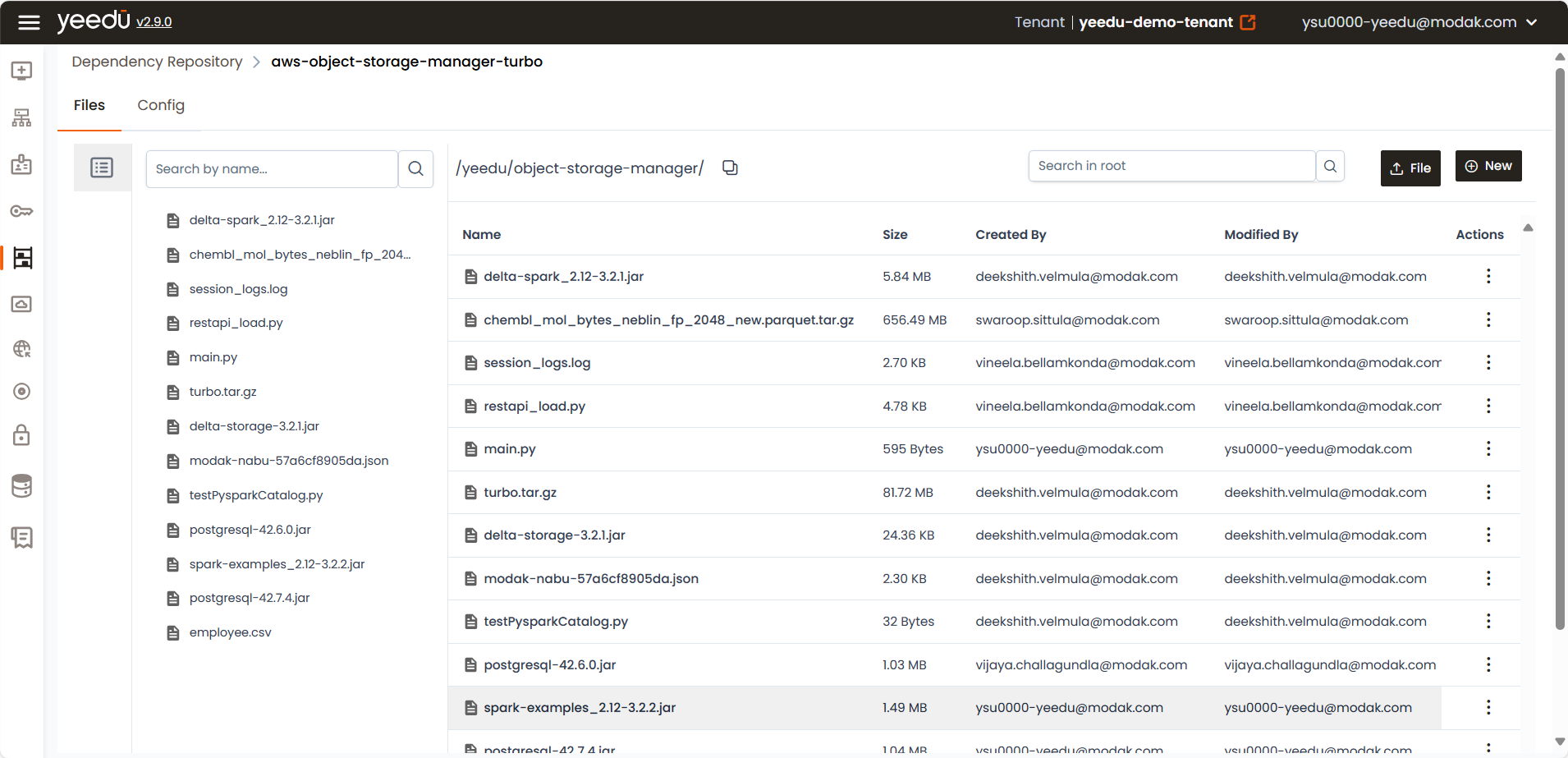Viewport: 1568px width, 758px height.
Task: Open the actions menu for turbo.tar.gz
Action: (1489, 492)
